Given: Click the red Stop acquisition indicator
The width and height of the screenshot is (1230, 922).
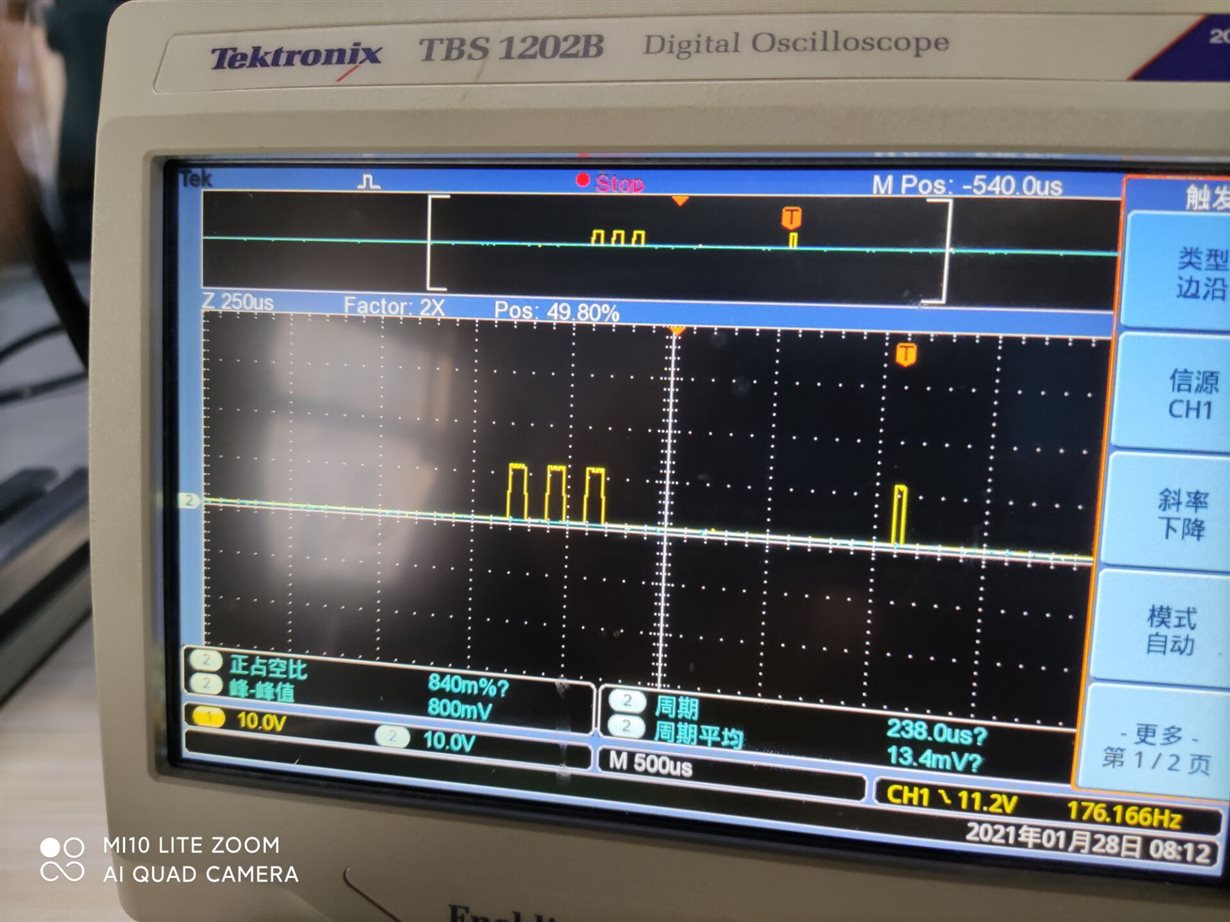Looking at the screenshot, I should (610, 183).
